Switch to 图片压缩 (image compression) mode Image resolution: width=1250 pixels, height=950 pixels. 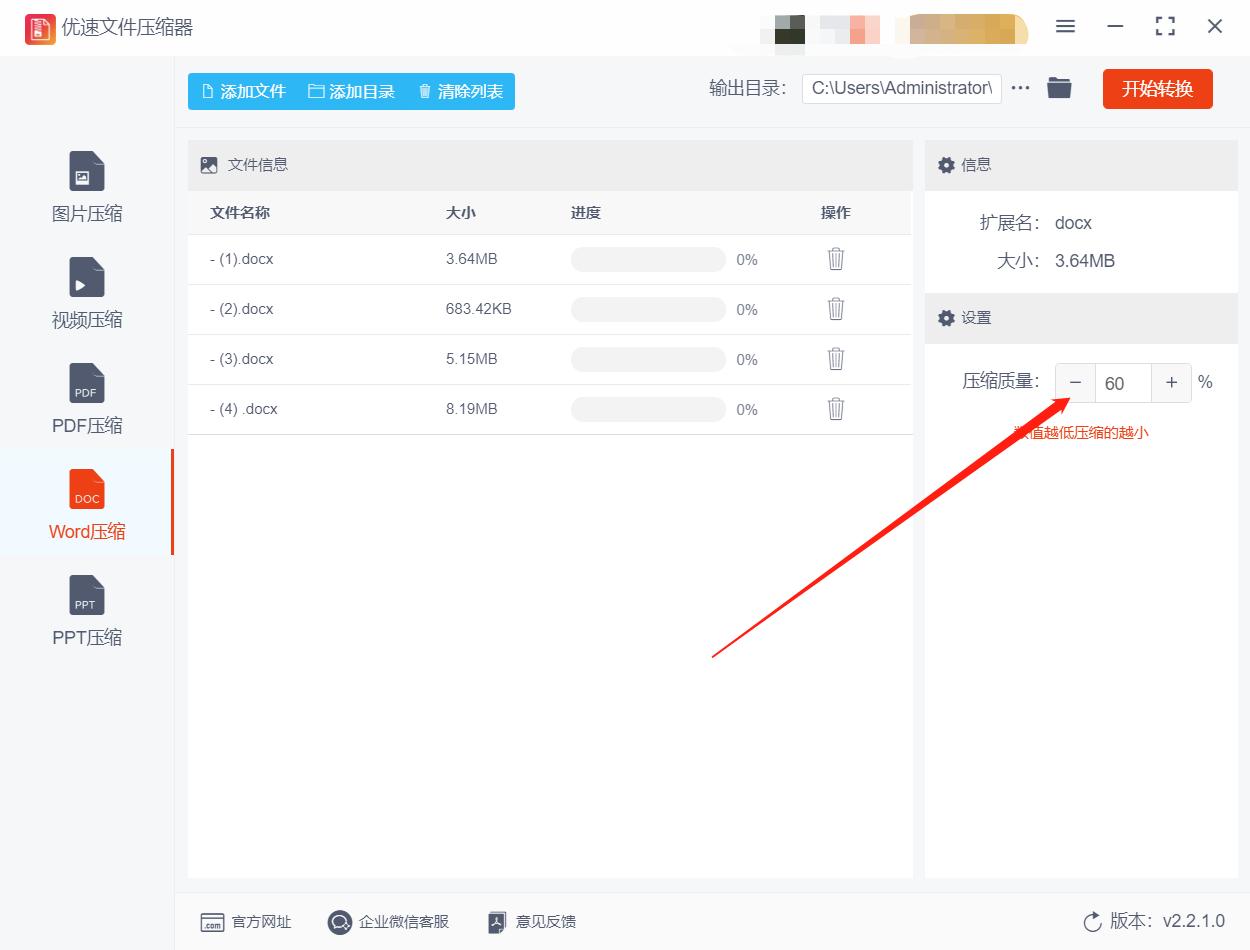[86, 188]
